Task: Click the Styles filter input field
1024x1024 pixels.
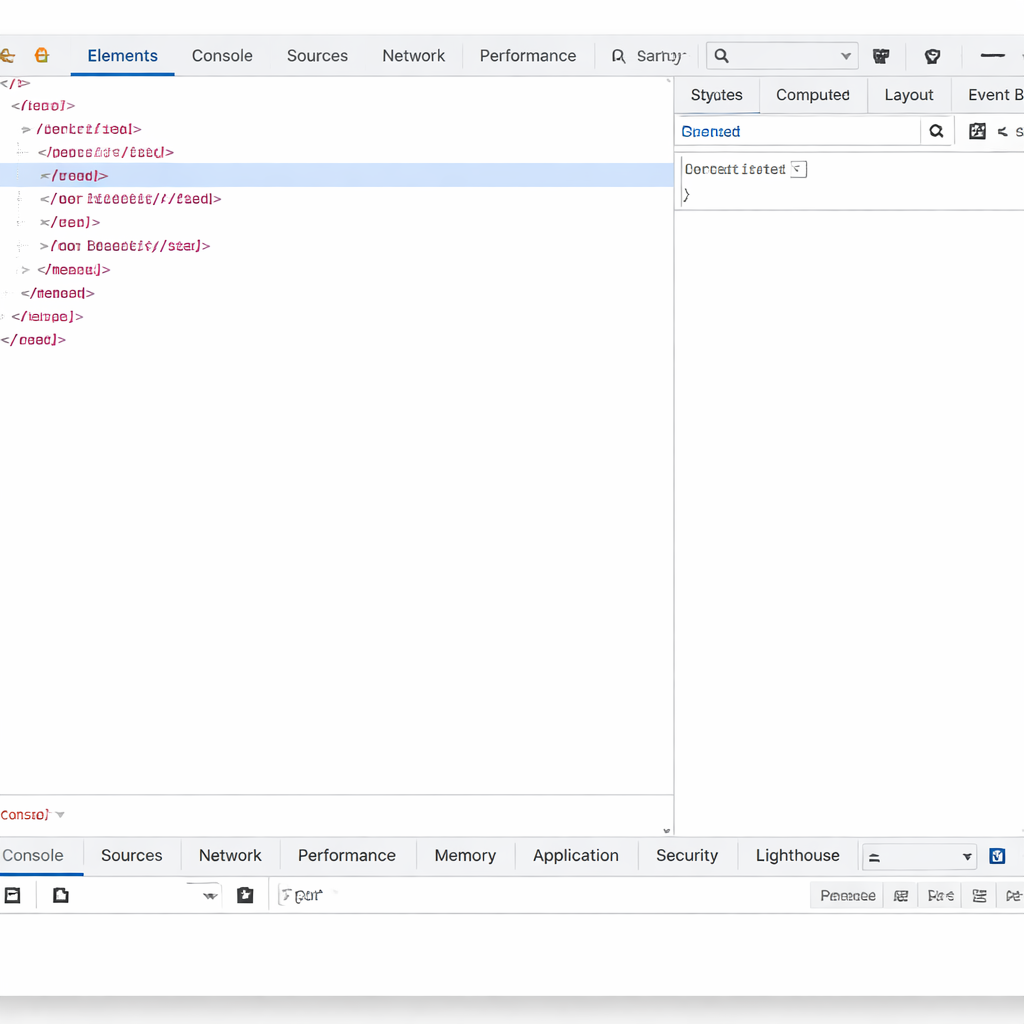Action: (796, 131)
